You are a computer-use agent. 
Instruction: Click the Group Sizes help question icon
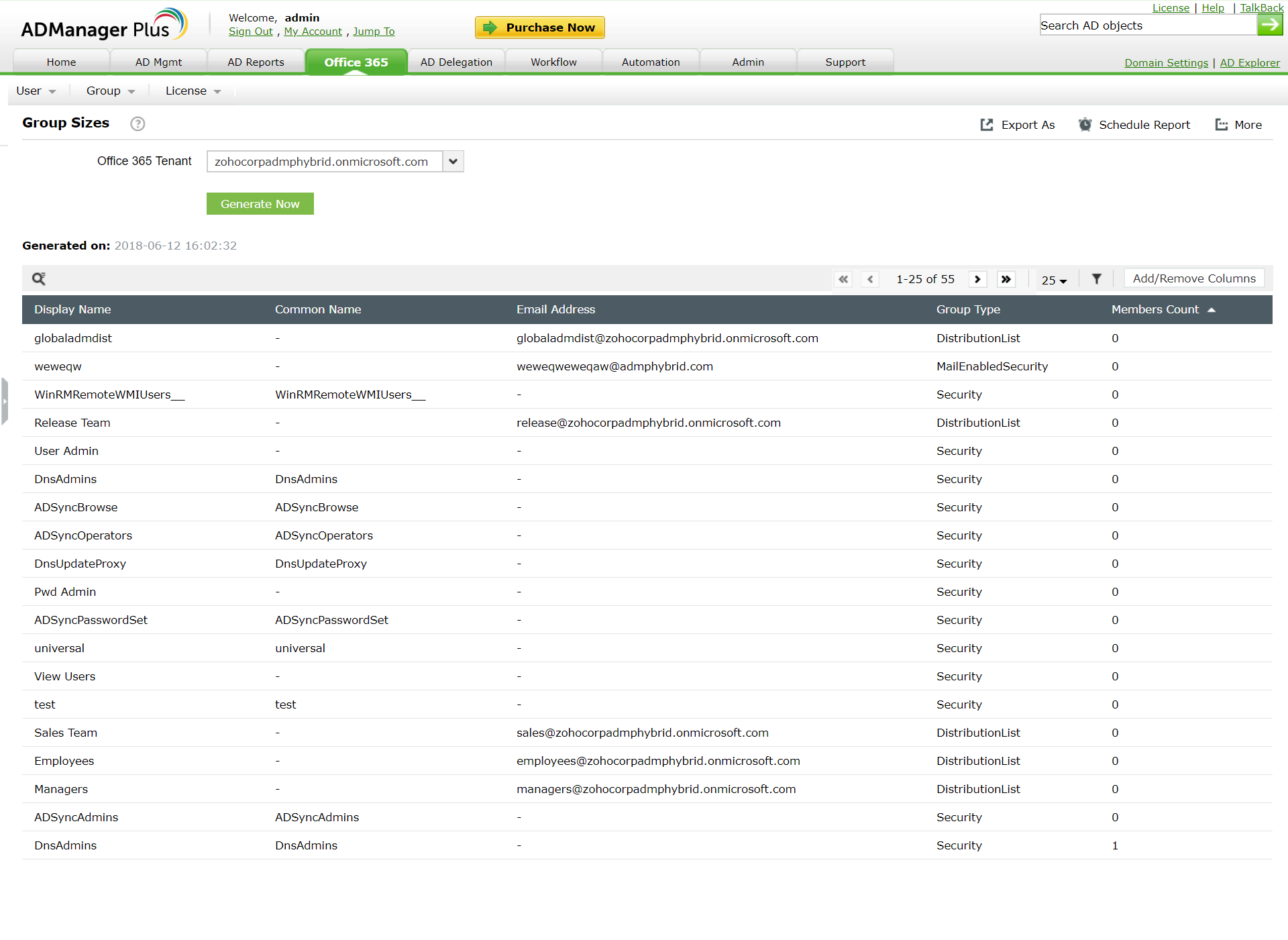pos(138,123)
